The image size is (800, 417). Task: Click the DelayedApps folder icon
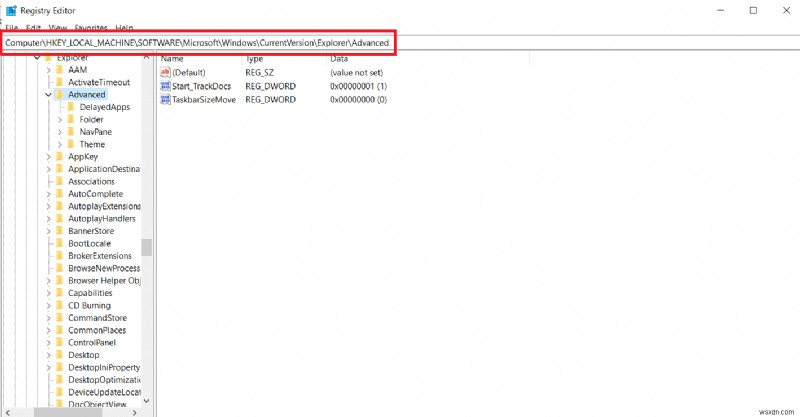click(70, 107)
